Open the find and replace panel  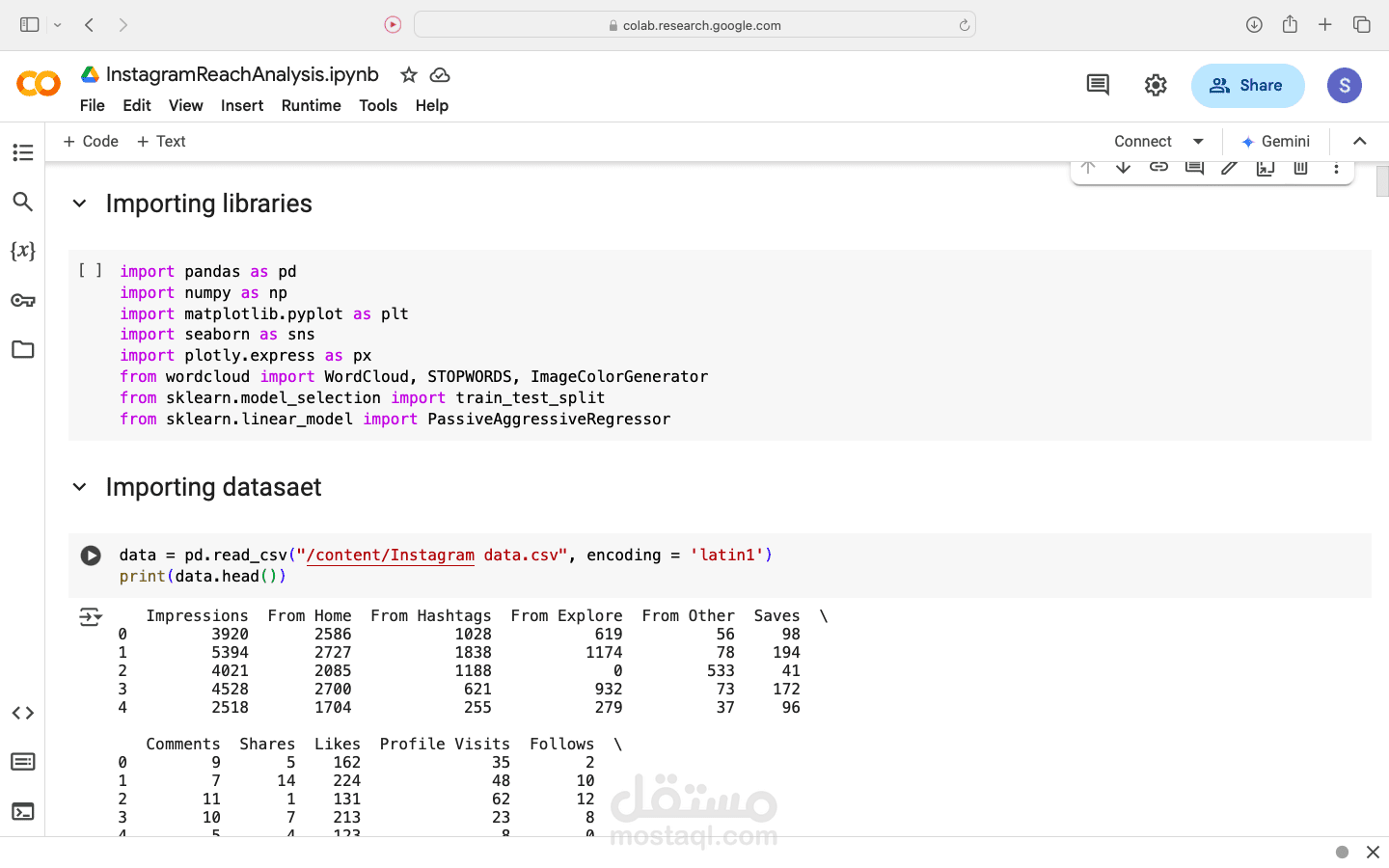coord(23,202)
